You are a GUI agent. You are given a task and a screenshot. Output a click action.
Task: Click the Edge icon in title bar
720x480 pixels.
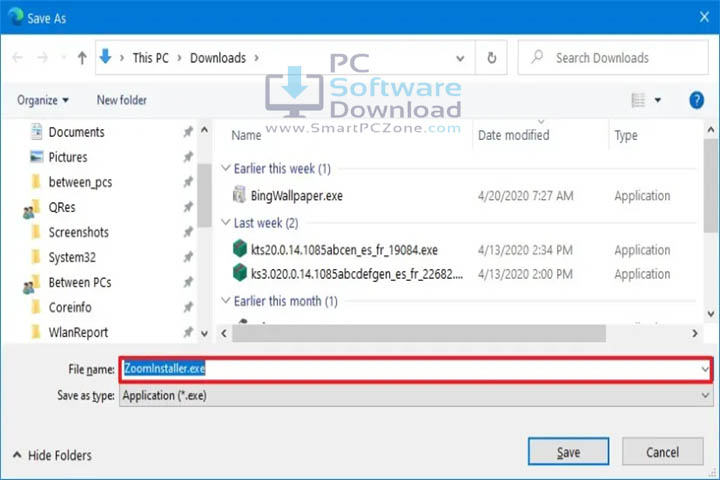click(x=16, y=17)
